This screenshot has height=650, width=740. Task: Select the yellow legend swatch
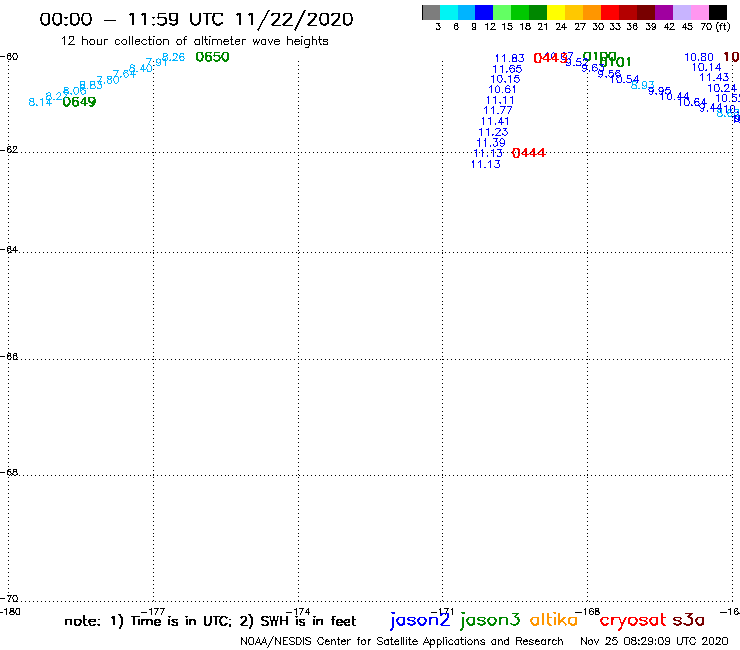coord(556,12)
